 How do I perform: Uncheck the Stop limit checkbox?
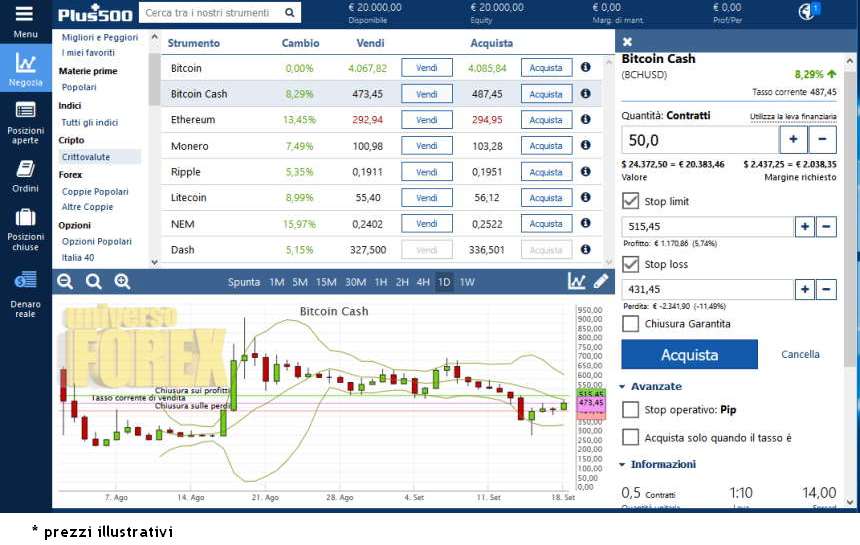(x=630, y=201)
